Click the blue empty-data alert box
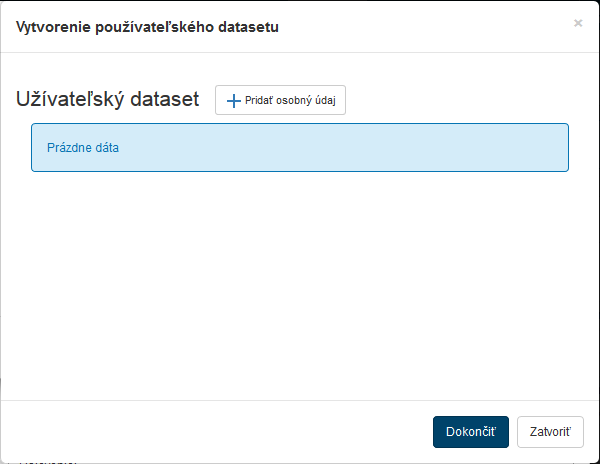Screen dimensions: 600x464 [300, 148]
